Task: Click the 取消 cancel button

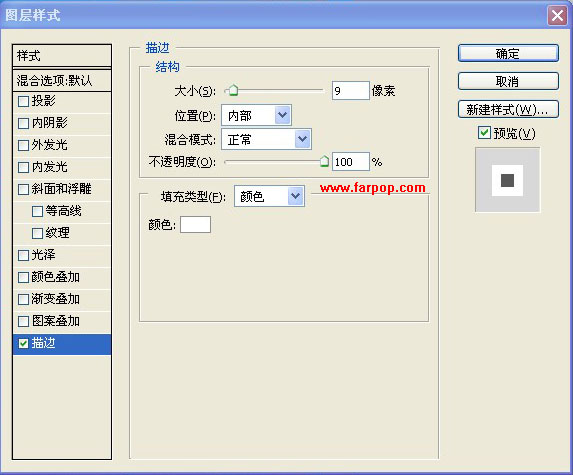Action: coord(508,81)
